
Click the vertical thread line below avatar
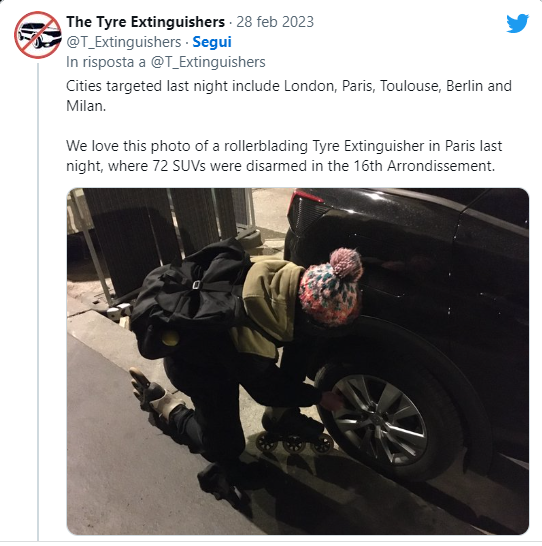(38, 301)
